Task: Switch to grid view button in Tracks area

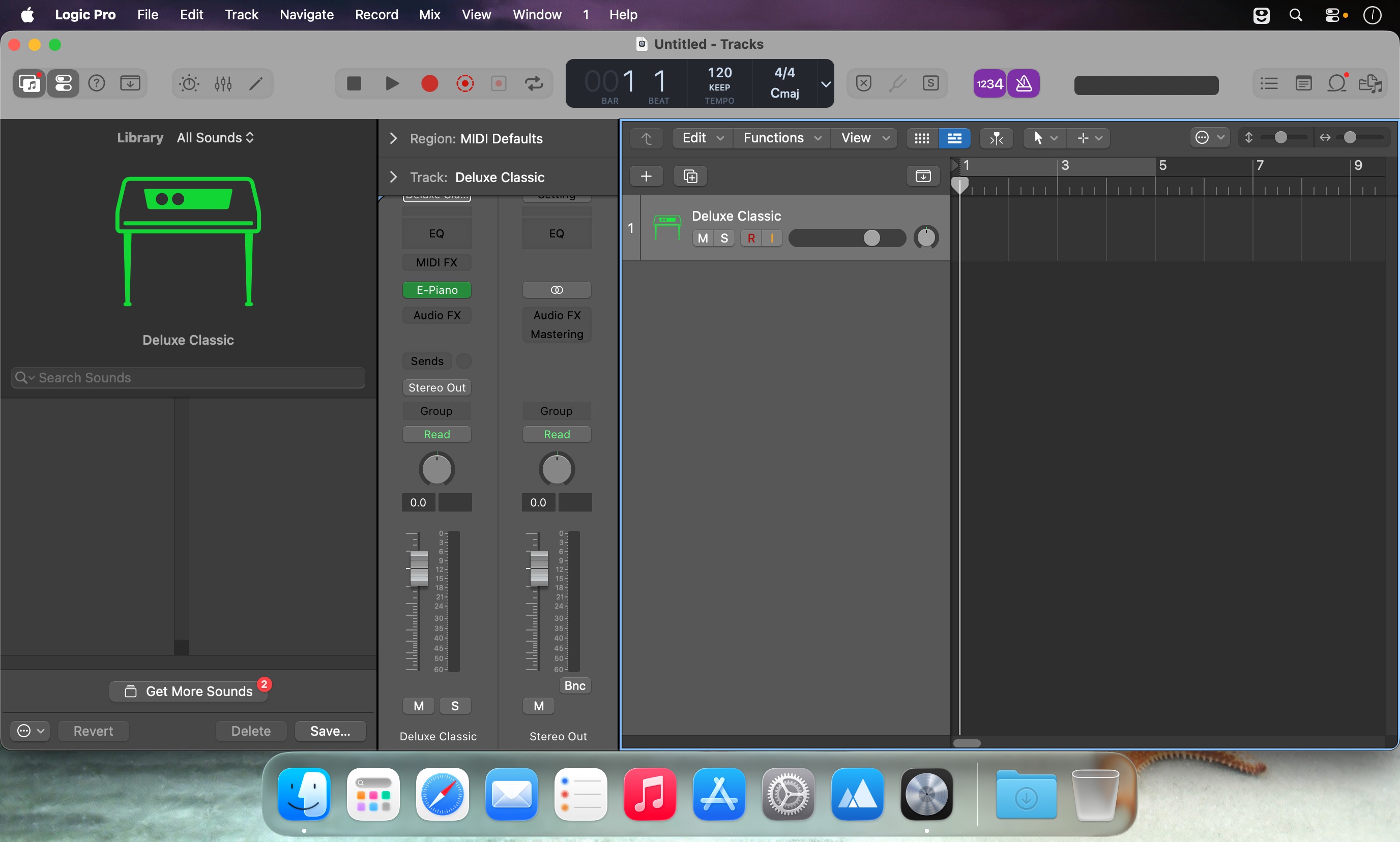Action: click(x=922, y=138)
